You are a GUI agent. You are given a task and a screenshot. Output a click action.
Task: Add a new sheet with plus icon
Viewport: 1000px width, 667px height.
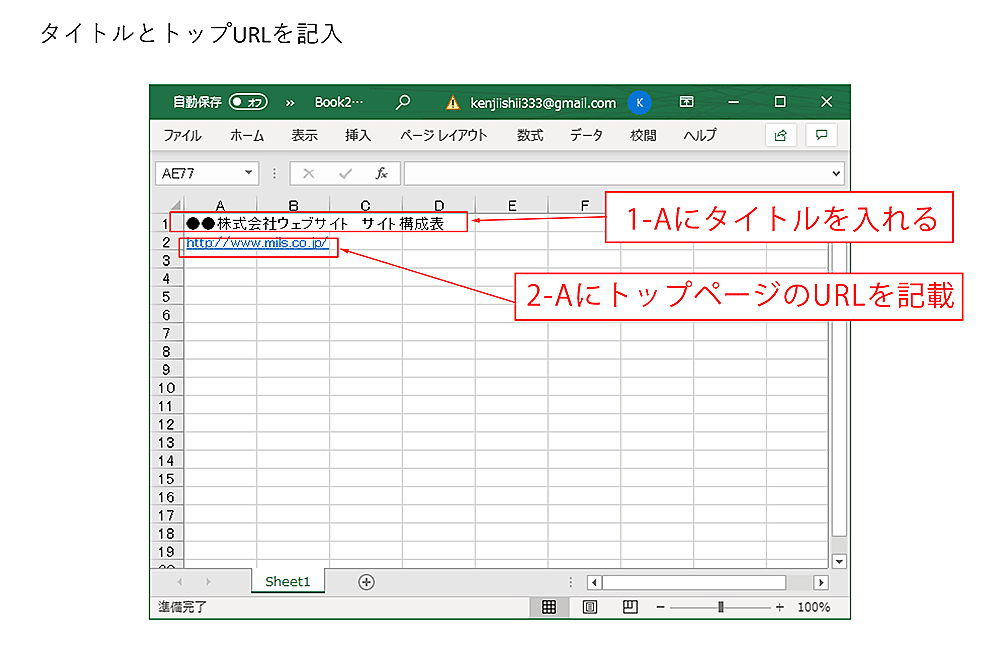tap(366, 582)
